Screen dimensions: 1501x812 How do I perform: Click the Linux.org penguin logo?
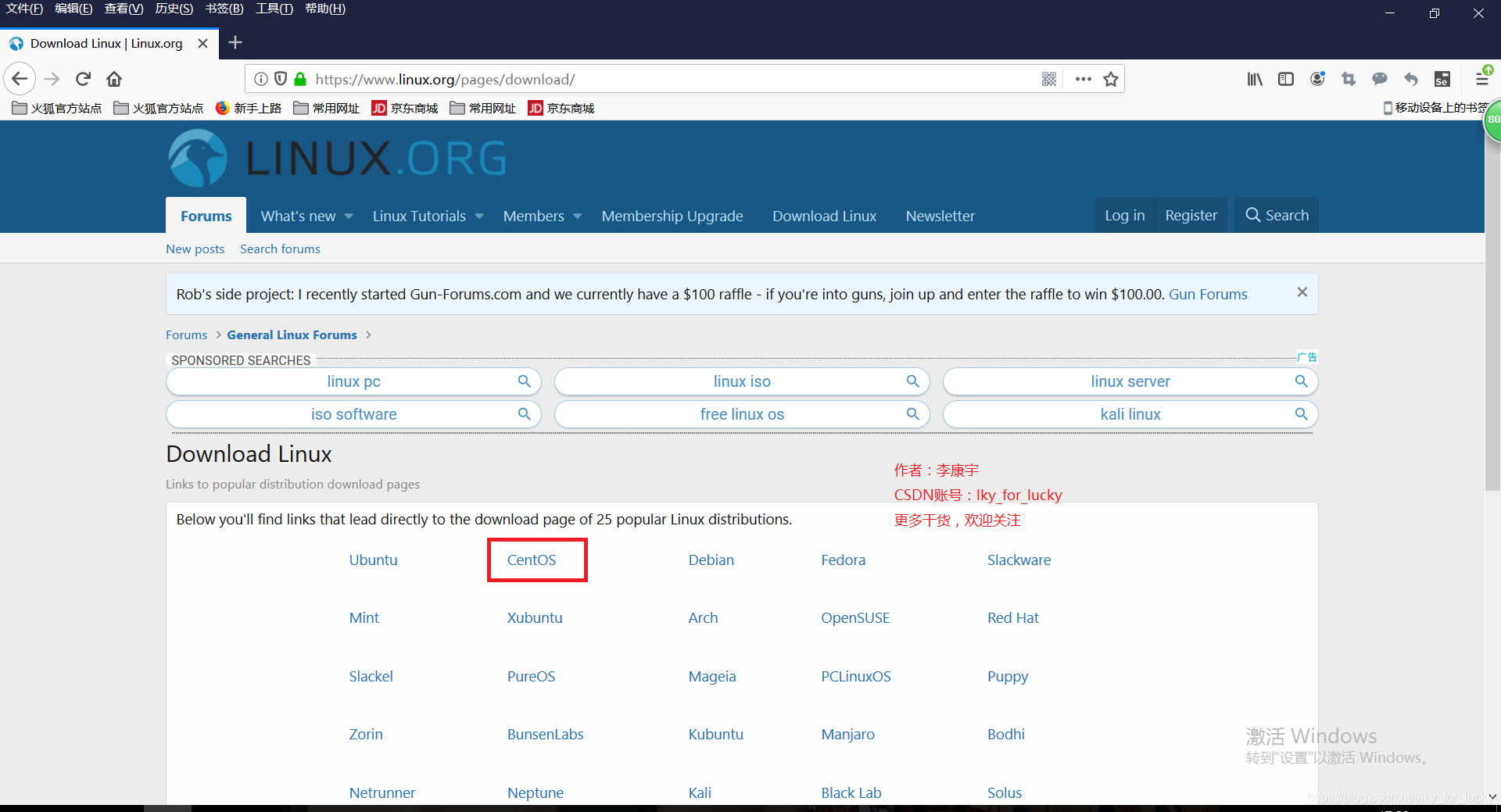click(x=198, y=158)
